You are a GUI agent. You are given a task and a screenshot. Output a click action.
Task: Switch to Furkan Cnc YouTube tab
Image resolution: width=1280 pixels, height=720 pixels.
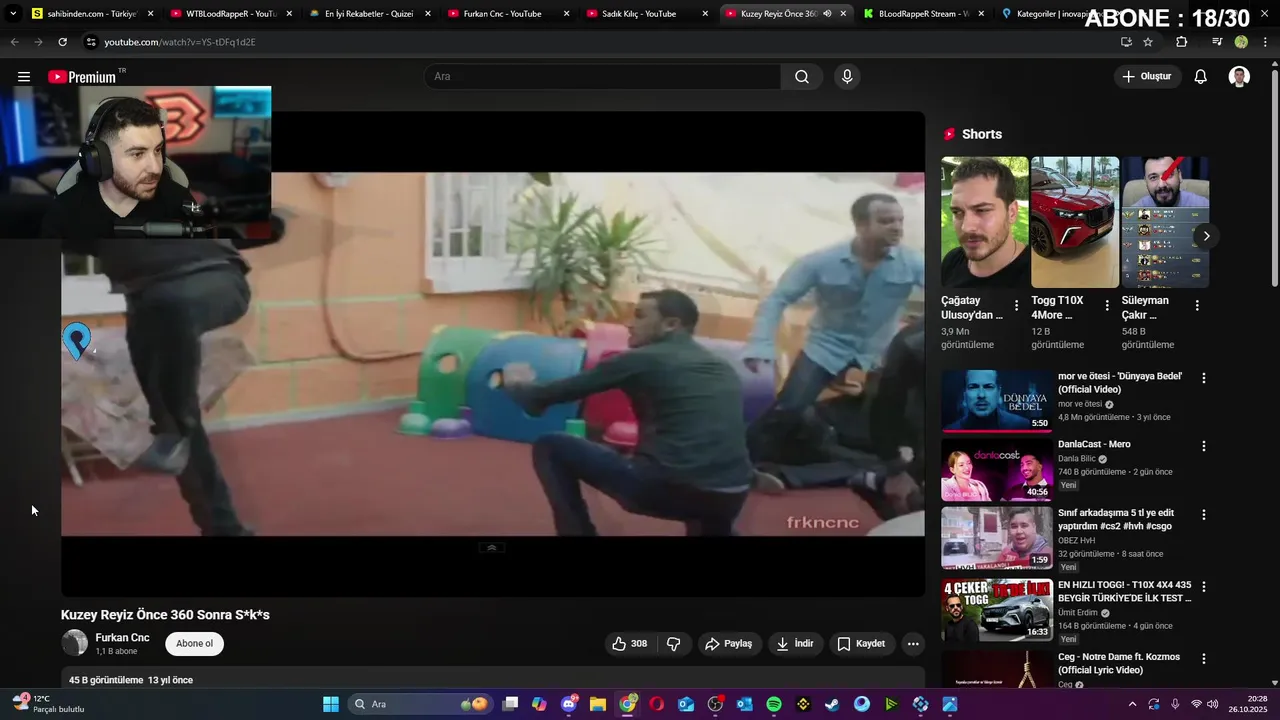509,14
